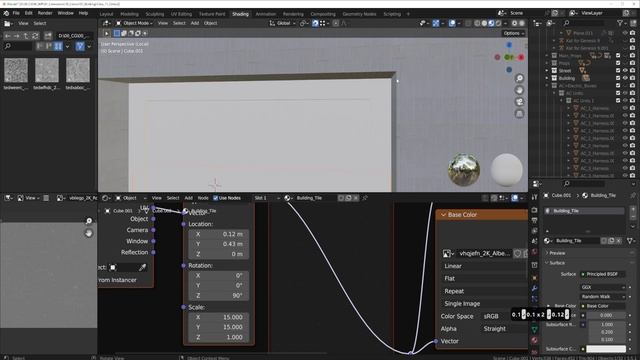Image resolution: width=640 pixels, height=360 pixels.
Task: Click the Mapping Rotation Z field 90°
Action: point(219,296)
